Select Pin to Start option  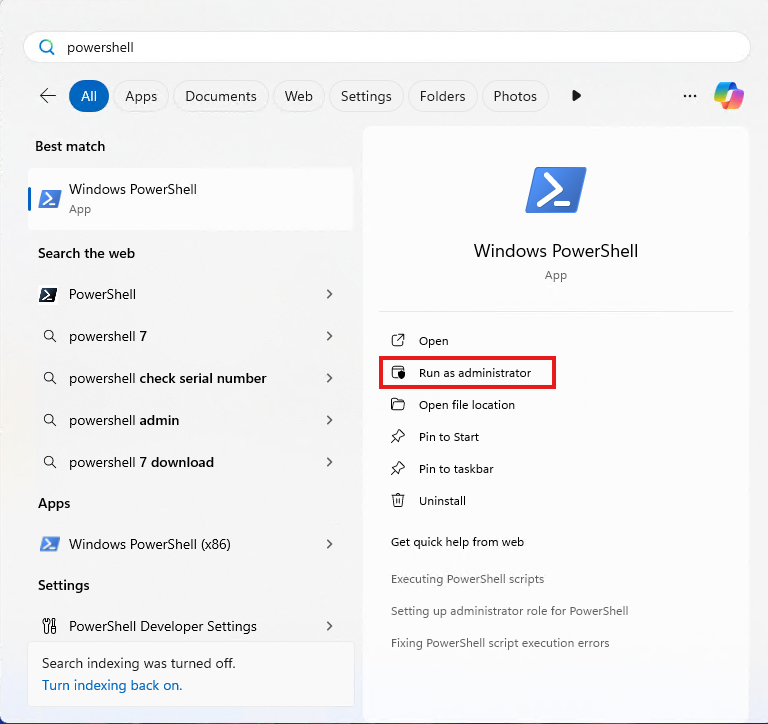[448, 437]
